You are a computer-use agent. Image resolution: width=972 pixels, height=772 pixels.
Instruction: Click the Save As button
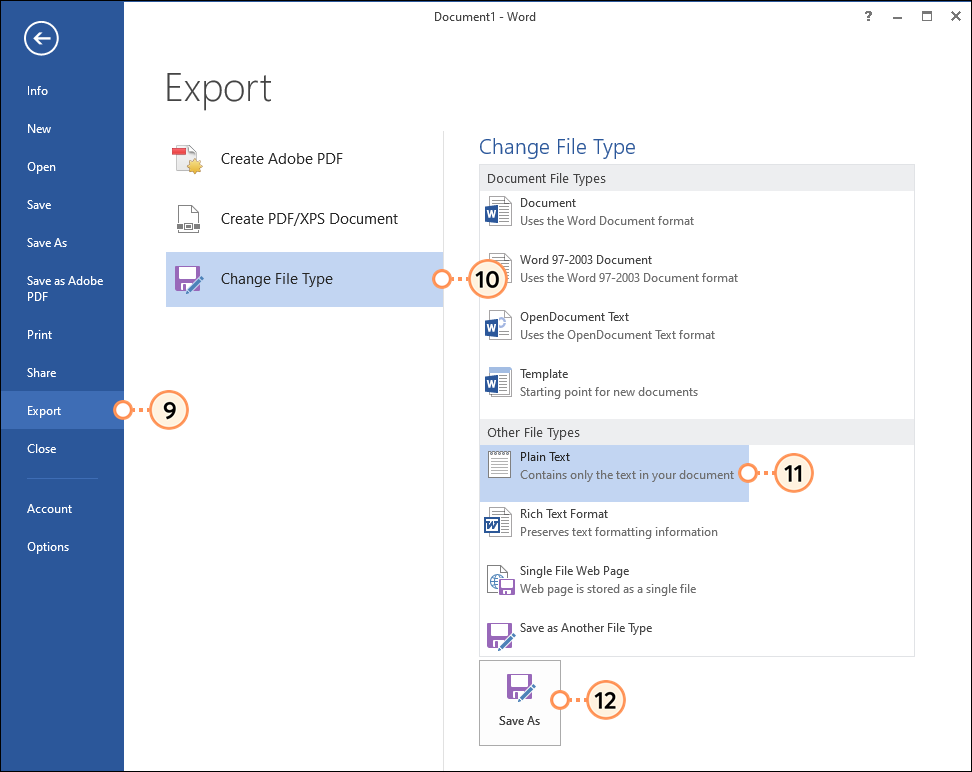(519, 703)
